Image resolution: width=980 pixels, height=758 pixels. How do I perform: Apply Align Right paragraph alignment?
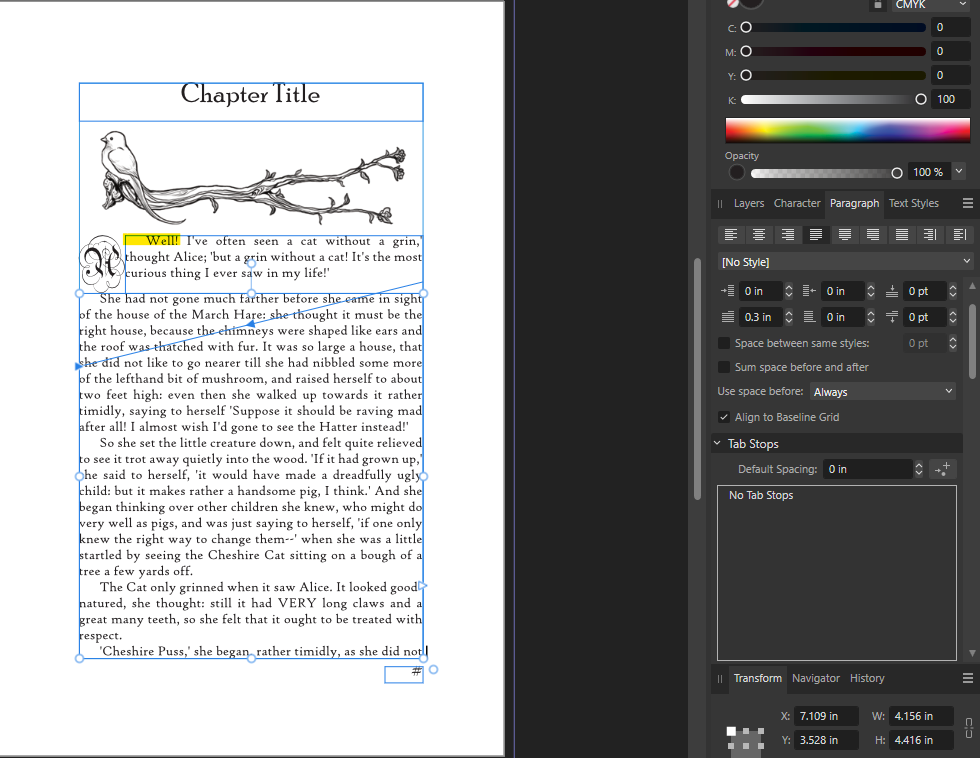(788, 235)
